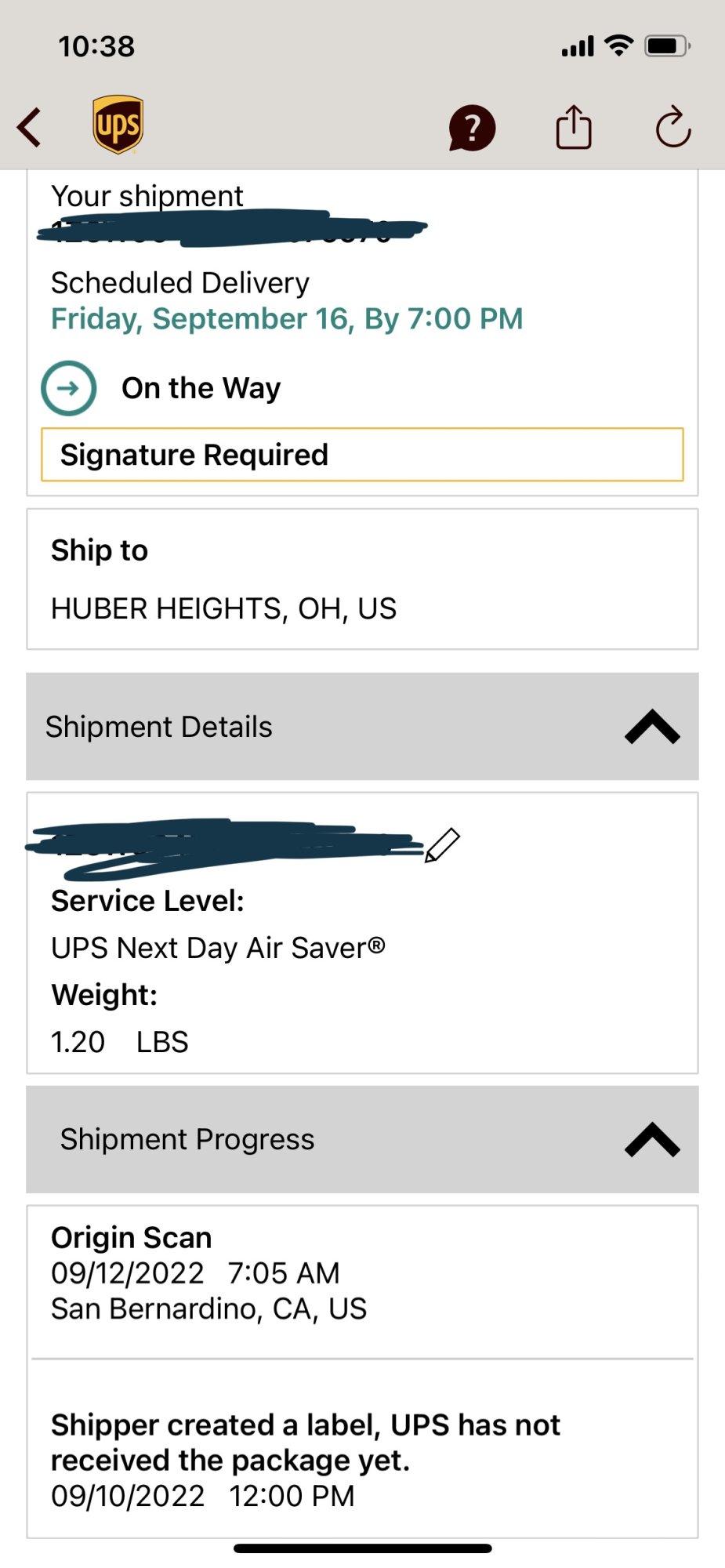Tap the home indicator bar
The width and height of the screenshot is (725, 1568).
tap(363, 1548)
